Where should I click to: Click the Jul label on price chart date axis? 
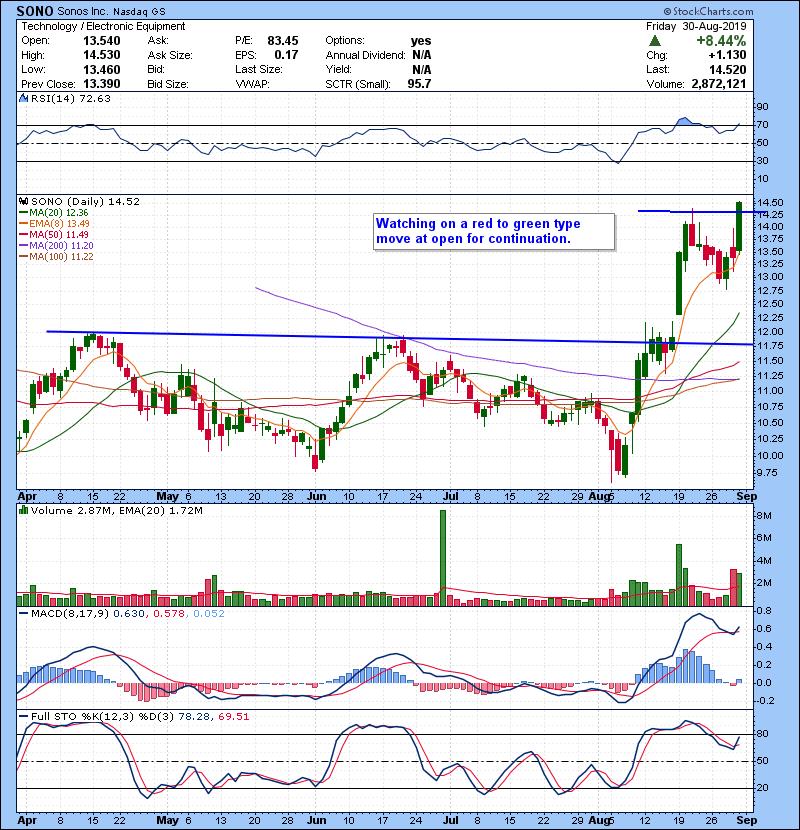pyautogui.click(x=451, y=497)
